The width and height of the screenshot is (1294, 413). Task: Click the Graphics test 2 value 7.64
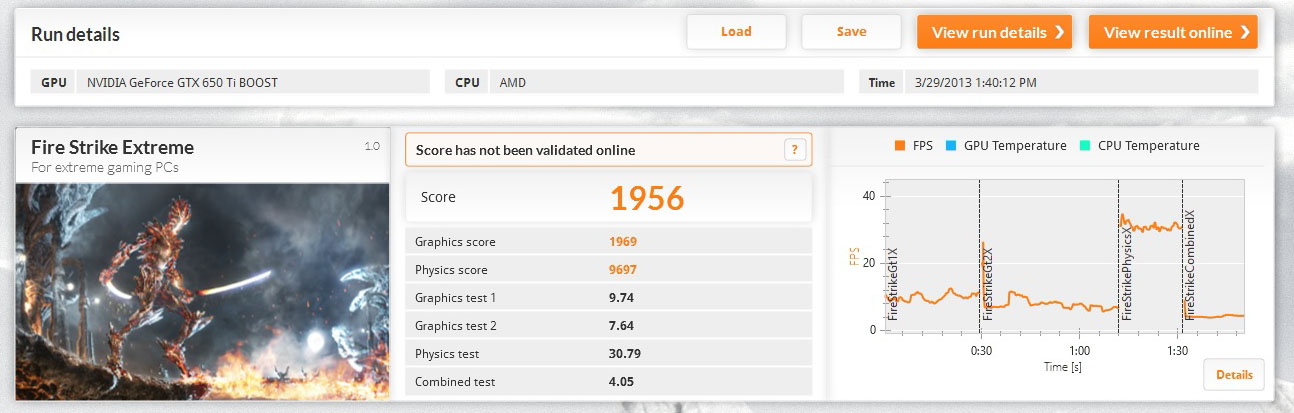point(622,326)
